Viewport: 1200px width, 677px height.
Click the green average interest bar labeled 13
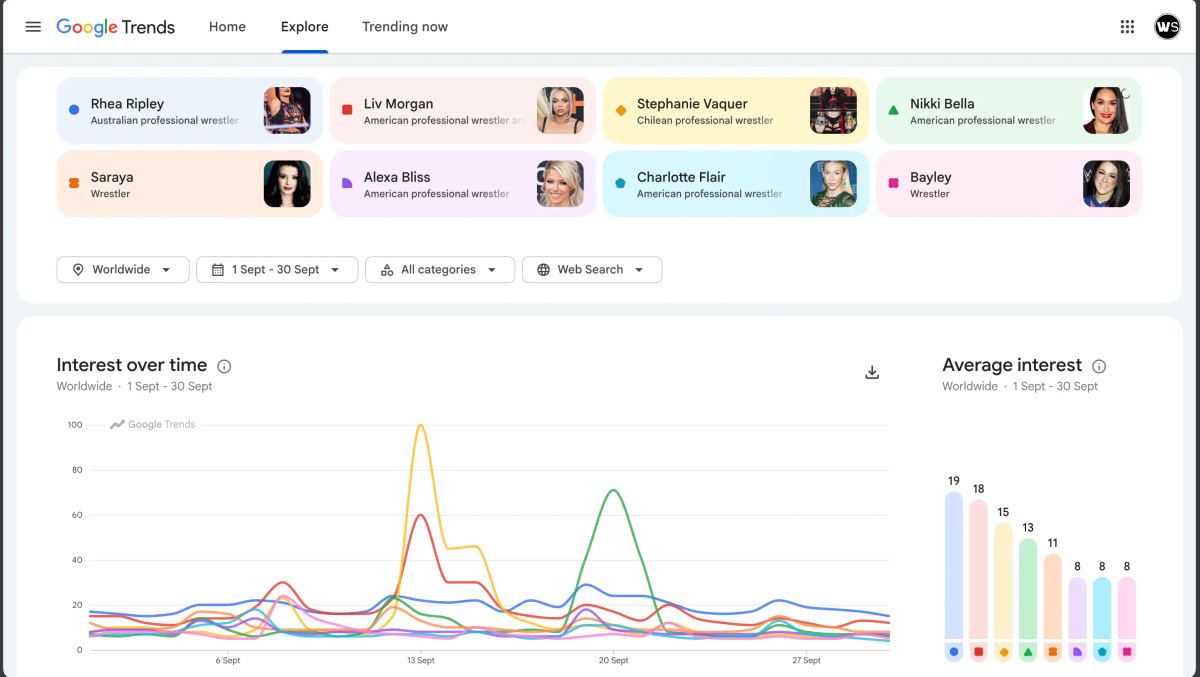1028,589
